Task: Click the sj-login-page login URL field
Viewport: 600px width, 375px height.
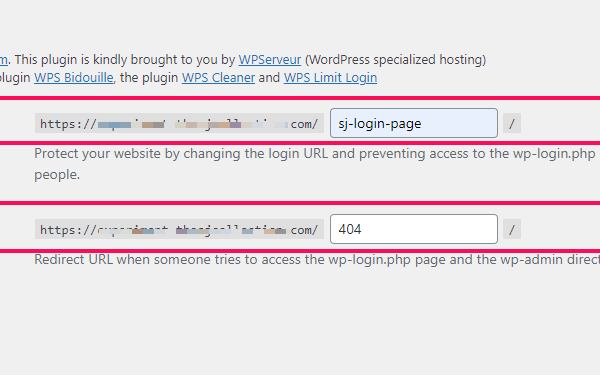Action: pyautogui.click(x=414, y=123)
